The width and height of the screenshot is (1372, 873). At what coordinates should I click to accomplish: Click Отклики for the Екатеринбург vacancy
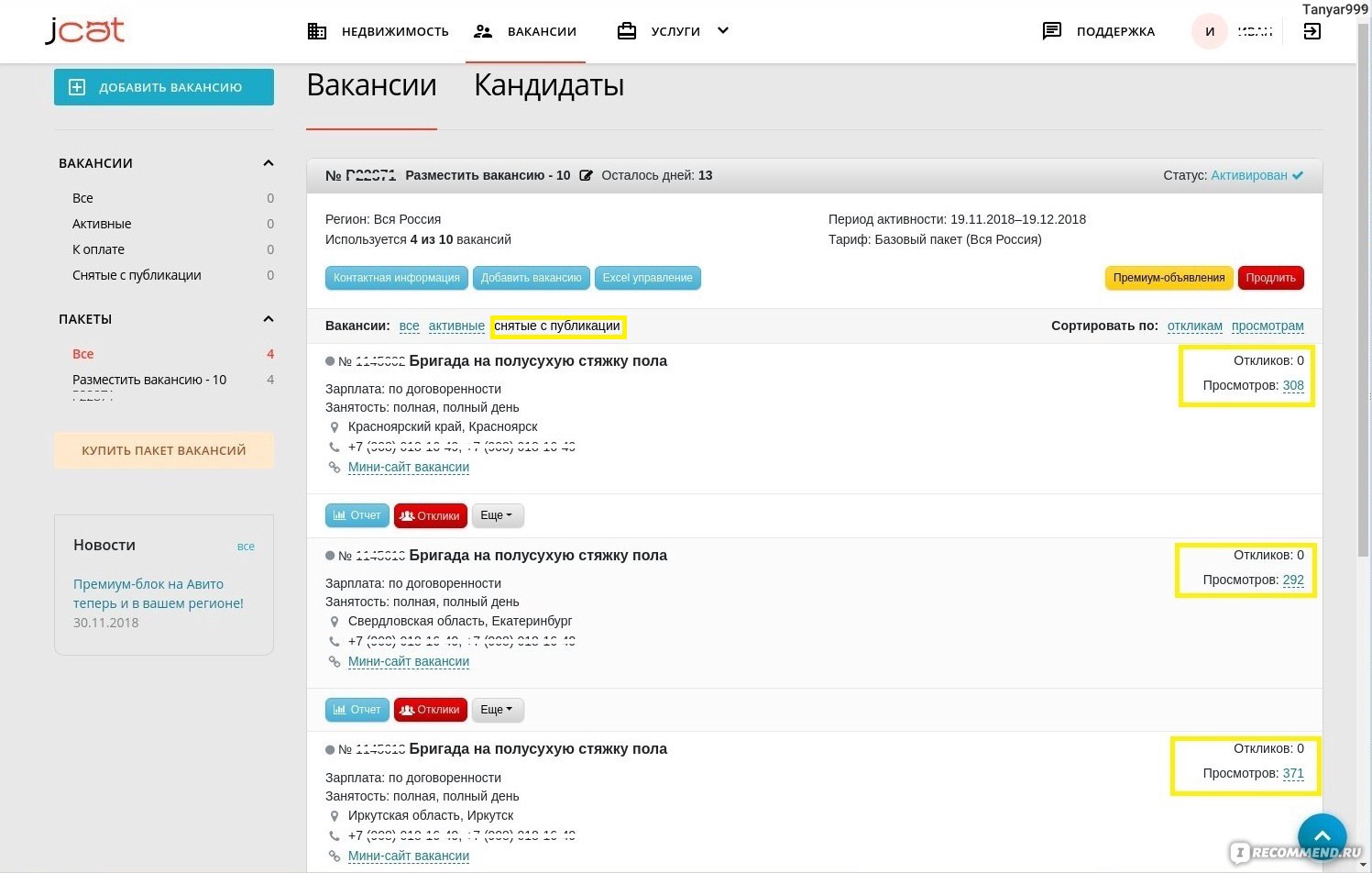tap(431, 710)
